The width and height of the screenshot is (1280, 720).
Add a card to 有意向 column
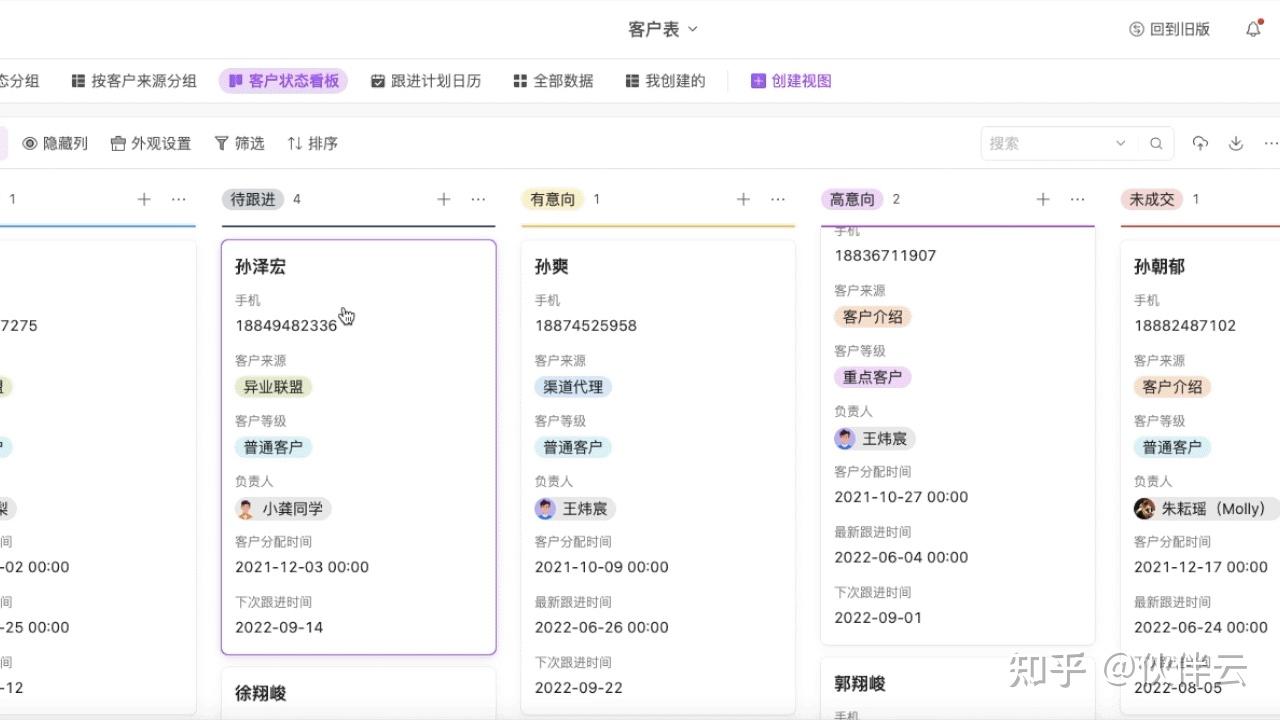coord(743,200)
